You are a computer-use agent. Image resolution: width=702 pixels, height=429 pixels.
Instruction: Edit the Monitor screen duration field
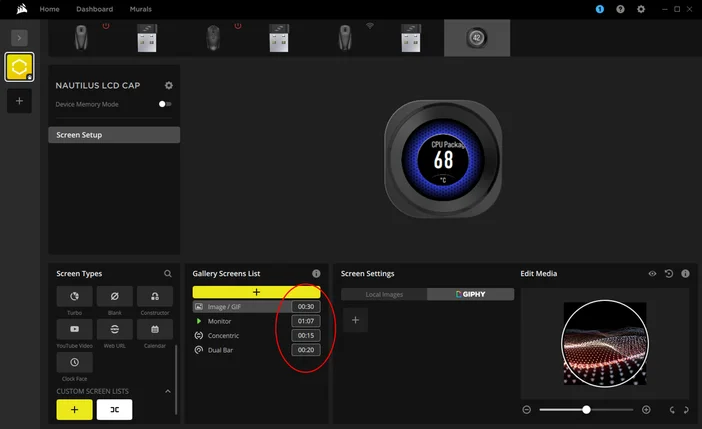coord(305,321)
